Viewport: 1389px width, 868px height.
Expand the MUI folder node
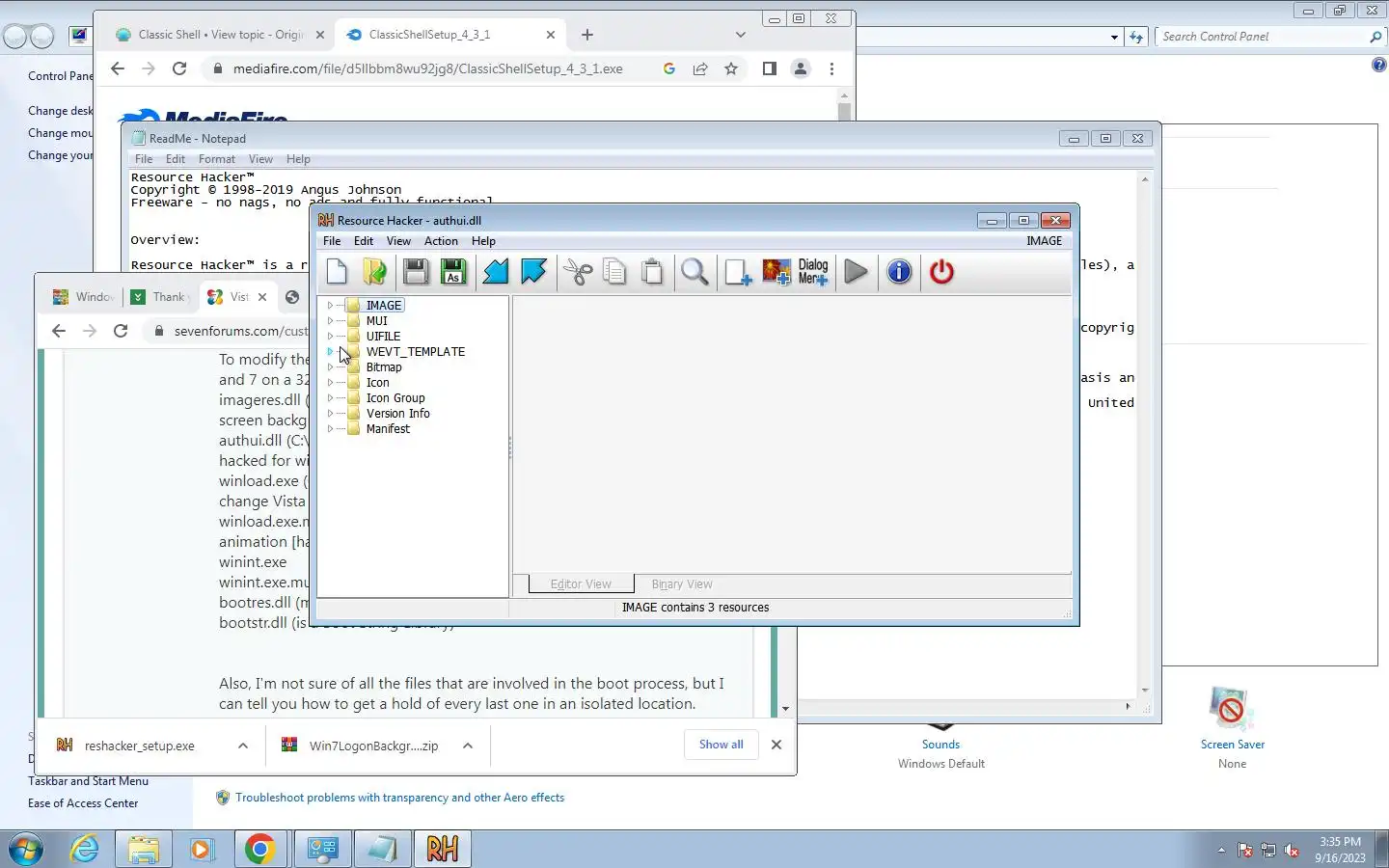[330, 321]
